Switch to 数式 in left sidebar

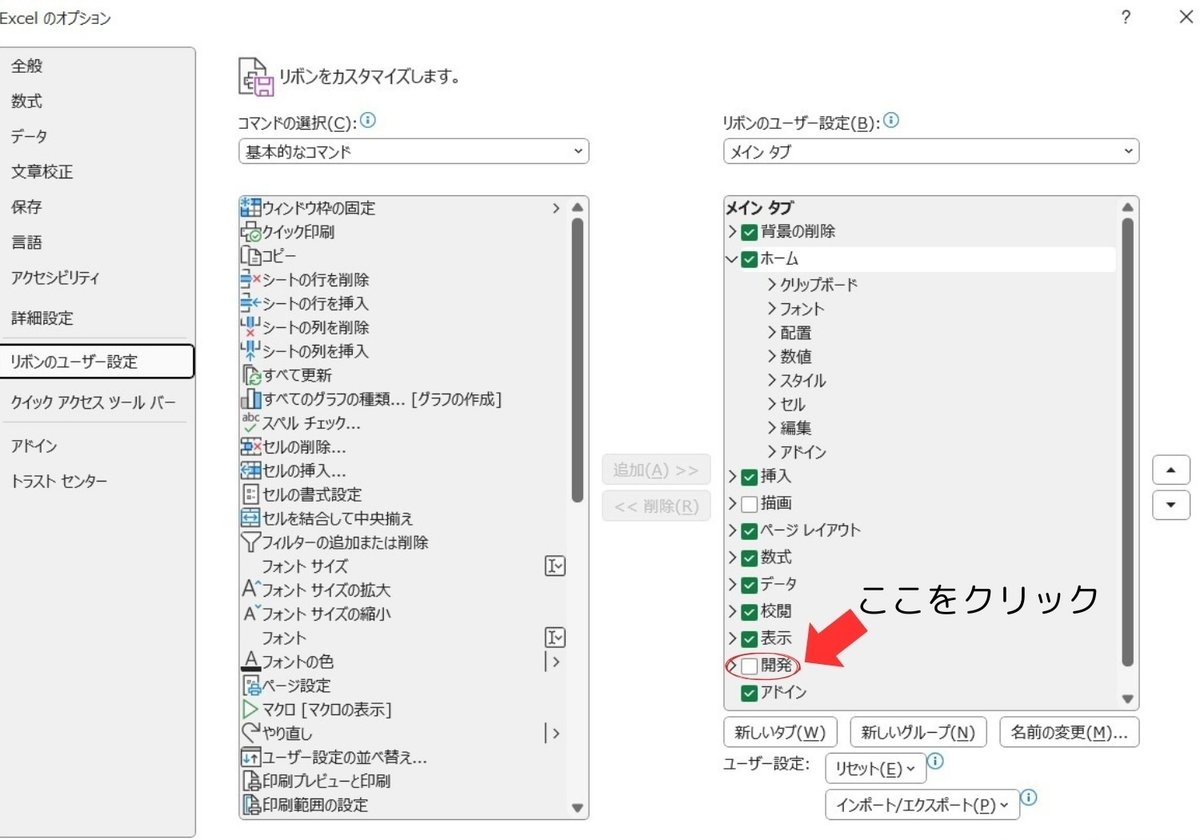coord(27,101)
